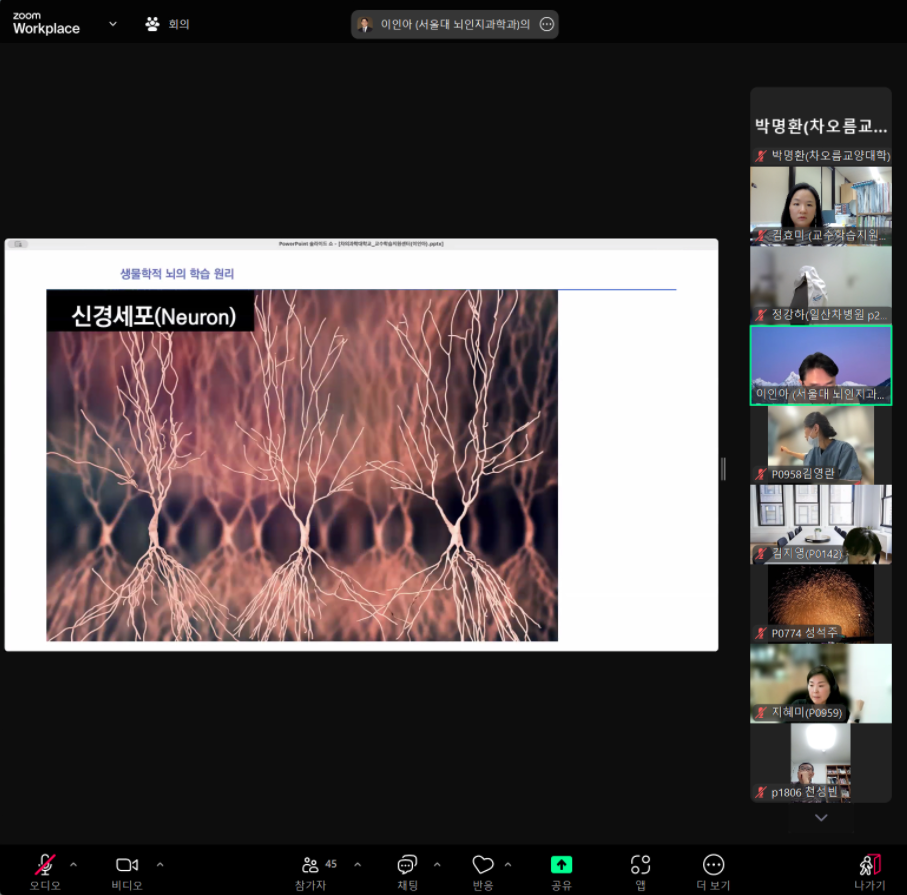This screenshot has width=907, height=895.
Task: Open the 앱 apps icon
Action: point(640,865)
